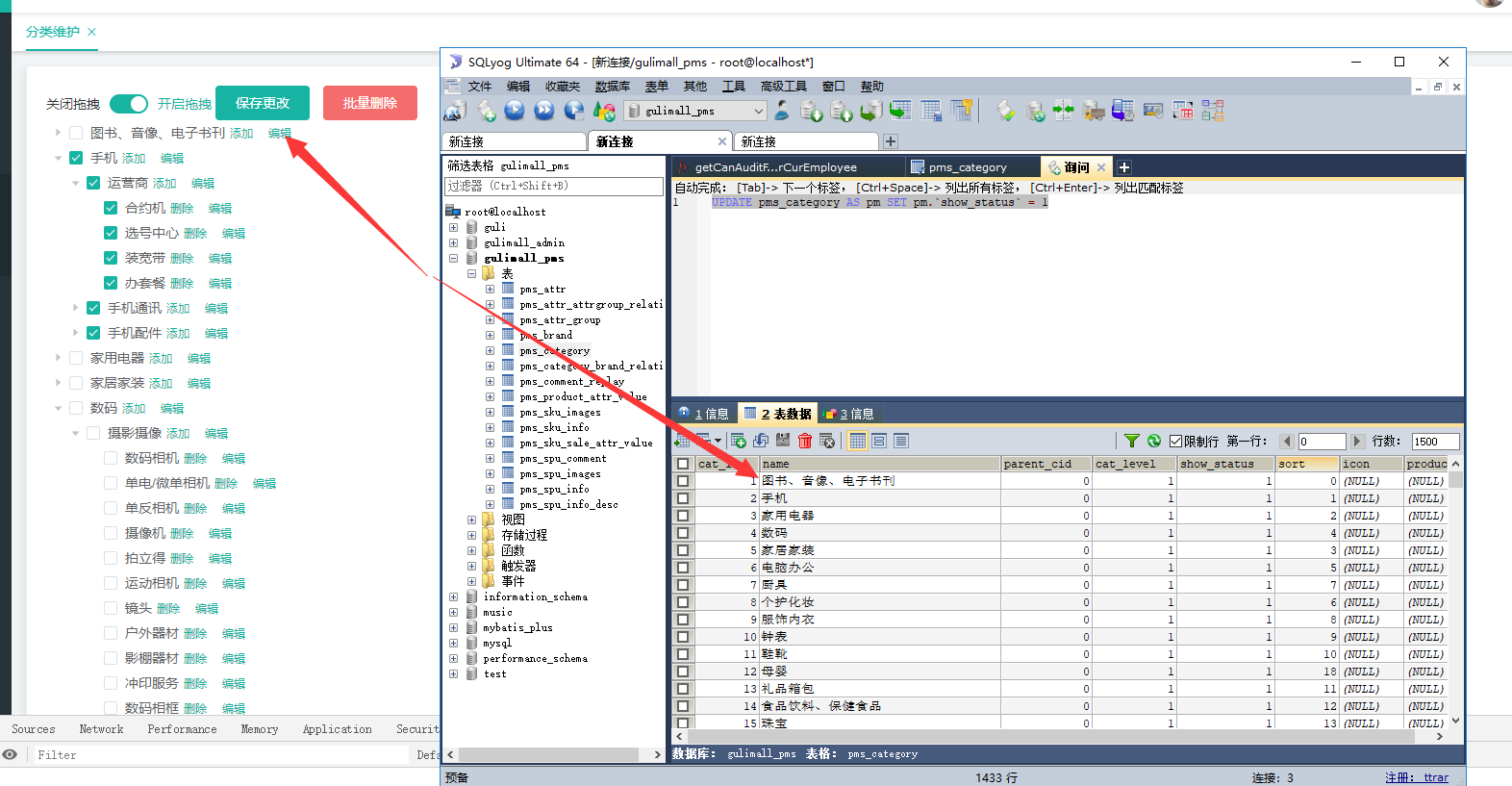Click 编辑 next to 图书、音像、电子书刊
This screenshot has width=1512, height=786.
tap(280, 134)
